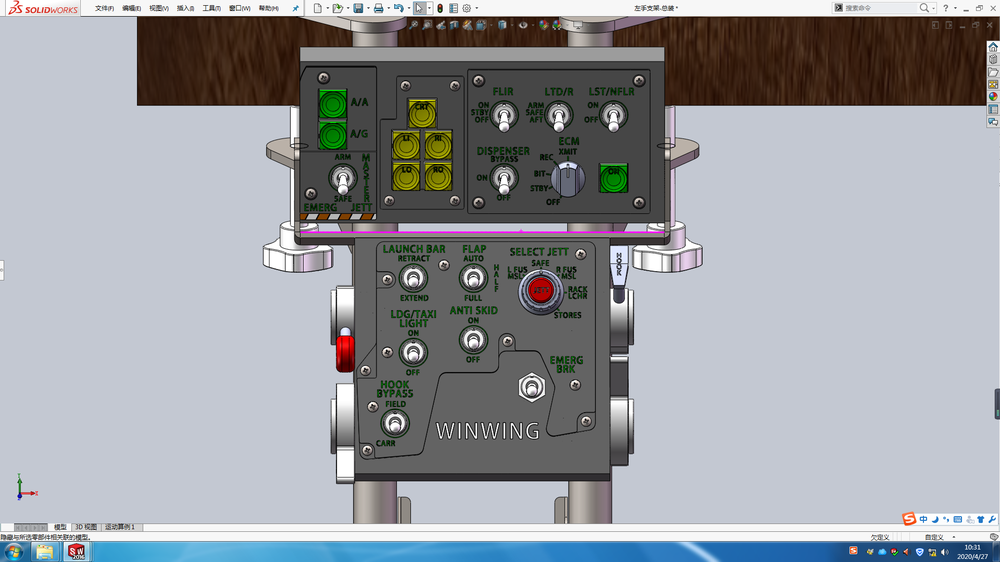Screen dimensions: 1000x562
Task: Expand the Save dropdown arrow
Action: point(368,8)
